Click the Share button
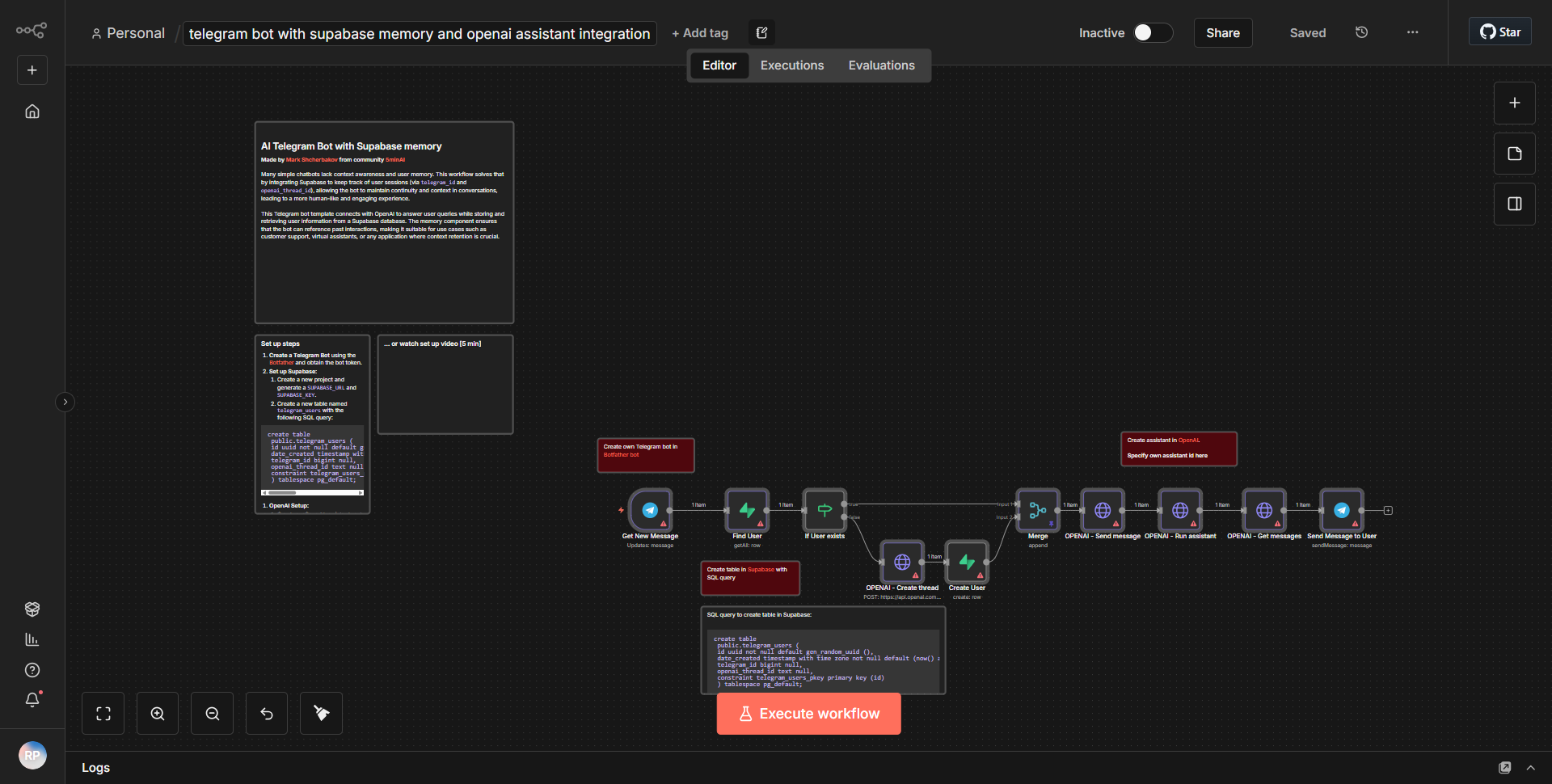This screenshot has width=1552, height=784. (1223, 33)
